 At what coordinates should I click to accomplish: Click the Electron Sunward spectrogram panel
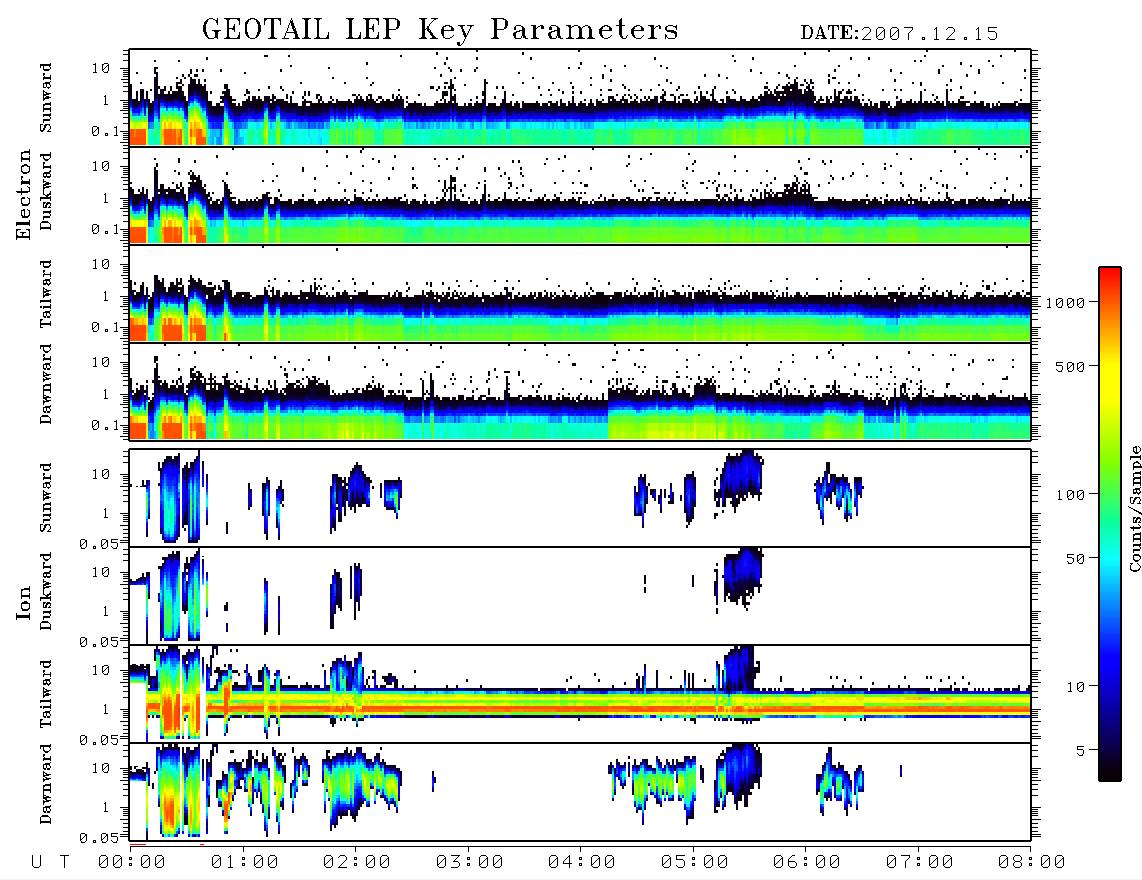(x=580, y=98)
